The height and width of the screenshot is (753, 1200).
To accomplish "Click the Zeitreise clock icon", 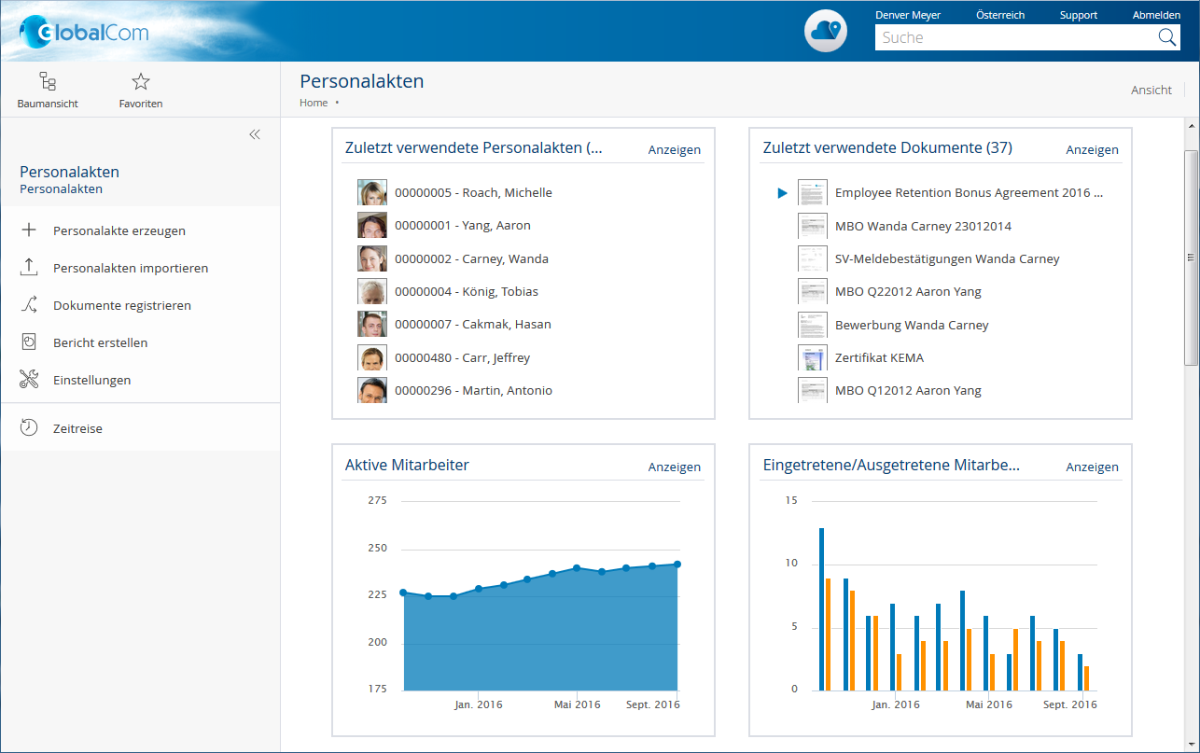I will tap(29, 428).
